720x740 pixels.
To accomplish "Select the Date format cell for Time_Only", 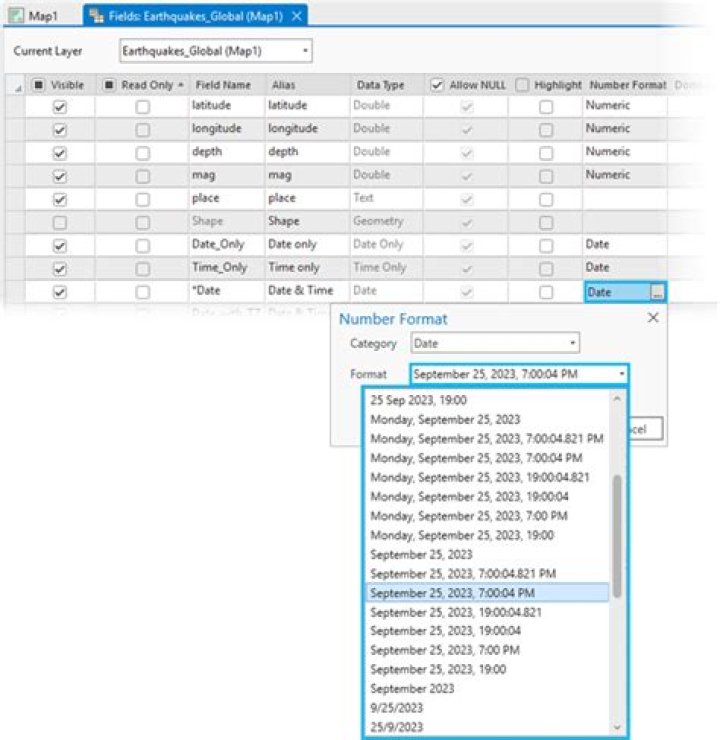I will coord(625,267).
